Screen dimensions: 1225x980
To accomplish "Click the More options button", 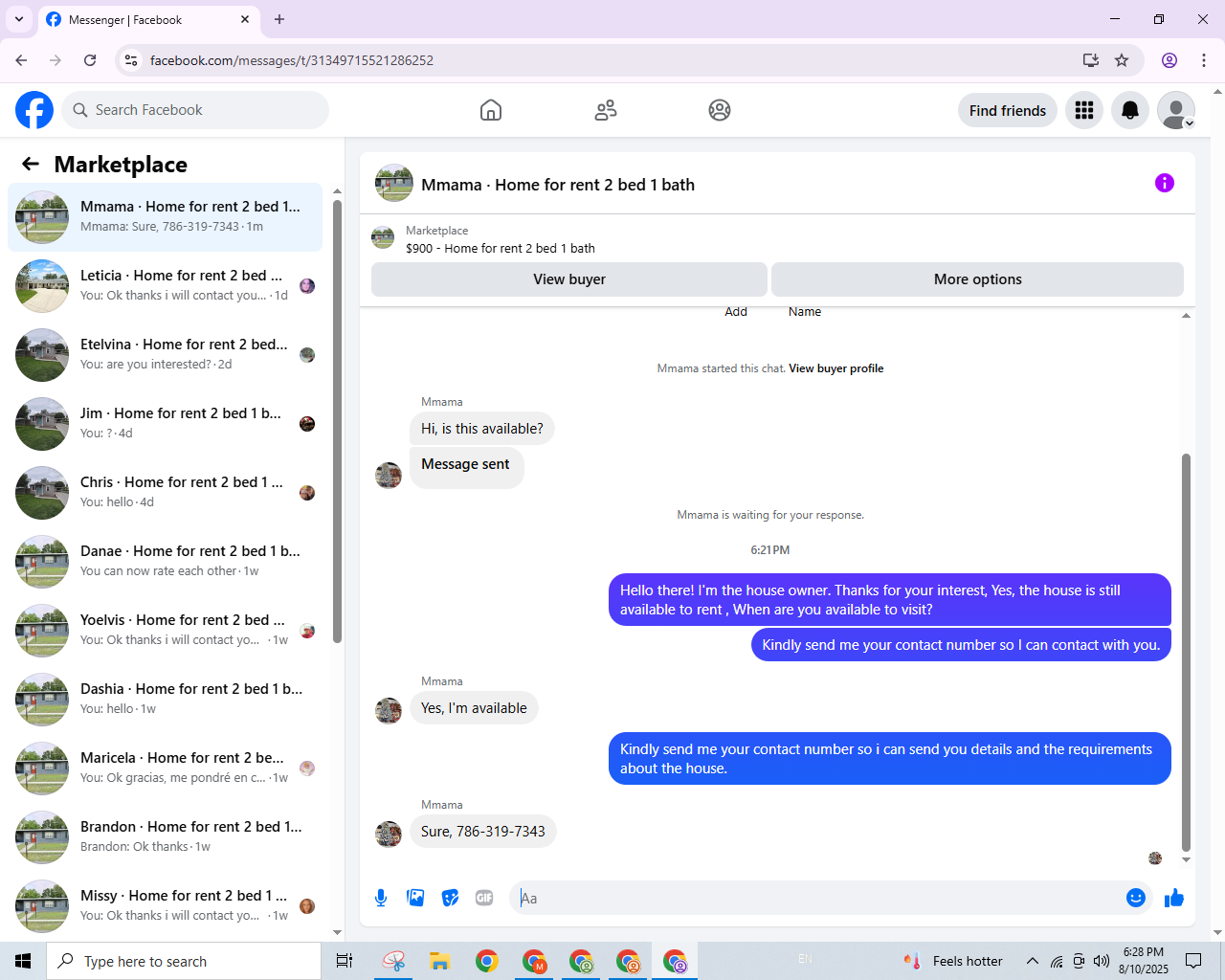I will (x=977, y=279).
